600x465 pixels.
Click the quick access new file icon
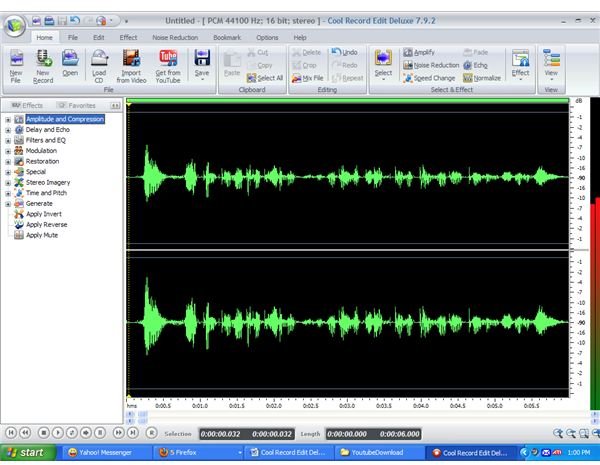coord(36,21)
